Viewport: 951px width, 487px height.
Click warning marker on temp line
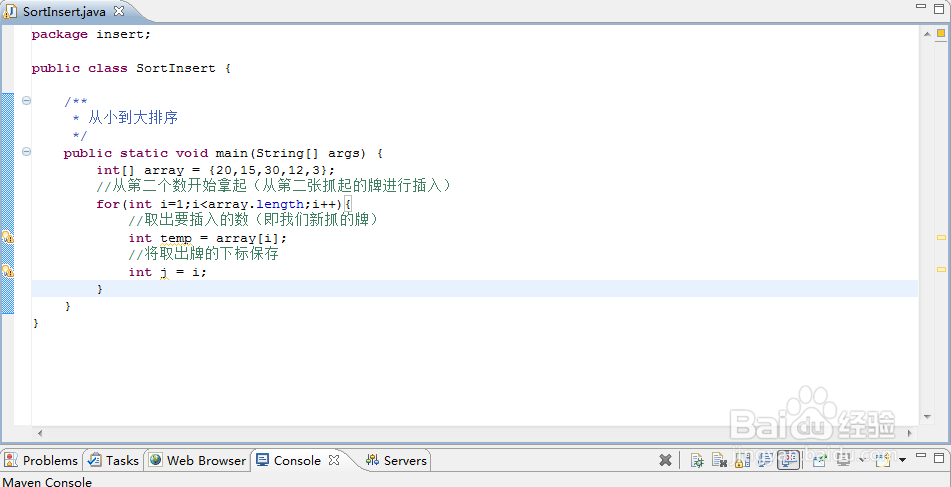[x=7, y=238]
